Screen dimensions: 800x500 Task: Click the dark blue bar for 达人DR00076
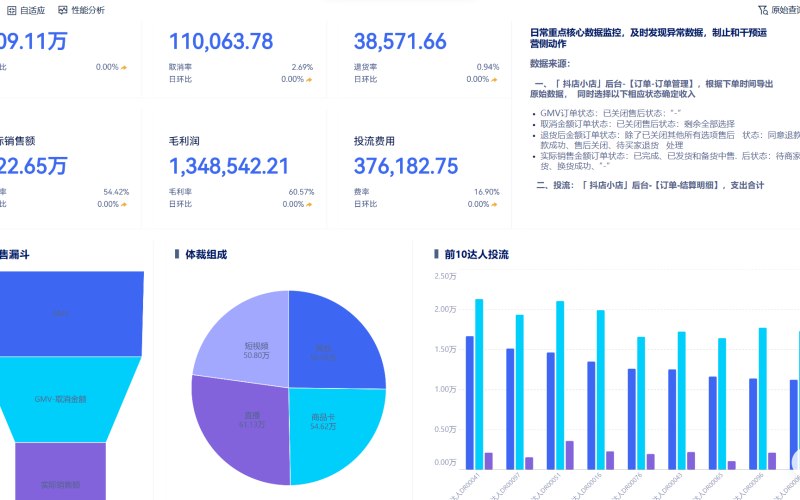[632, 419]
